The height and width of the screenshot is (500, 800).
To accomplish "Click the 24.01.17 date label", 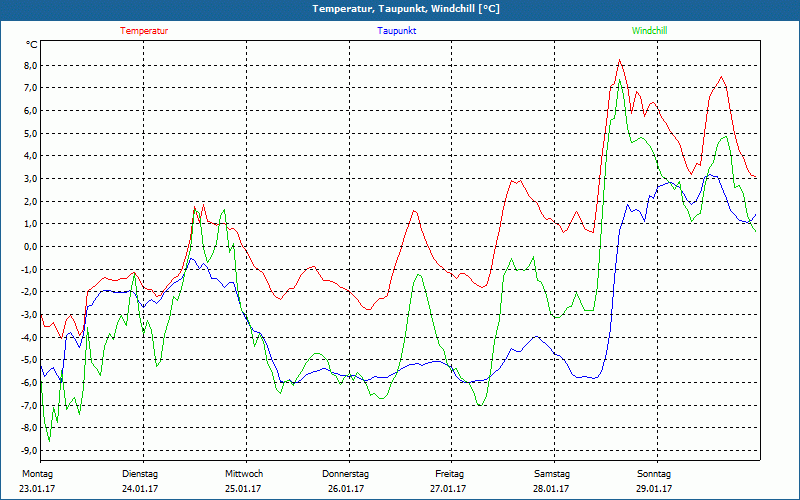I will 140,489.
